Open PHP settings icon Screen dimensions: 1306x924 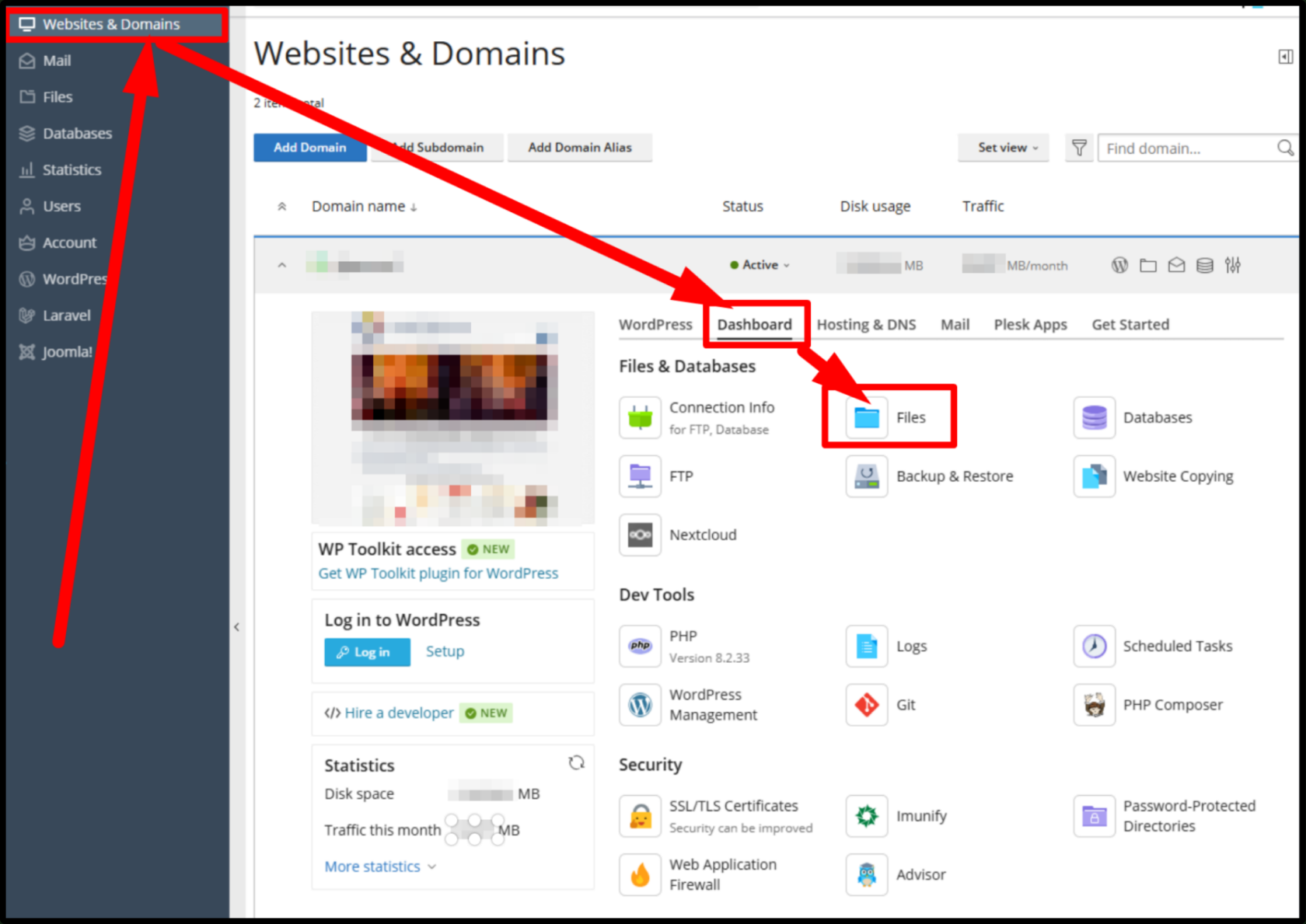click(640, 646)
